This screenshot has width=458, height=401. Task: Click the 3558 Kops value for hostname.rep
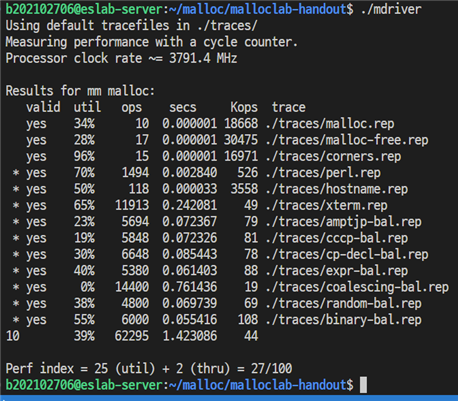[244, 189]
